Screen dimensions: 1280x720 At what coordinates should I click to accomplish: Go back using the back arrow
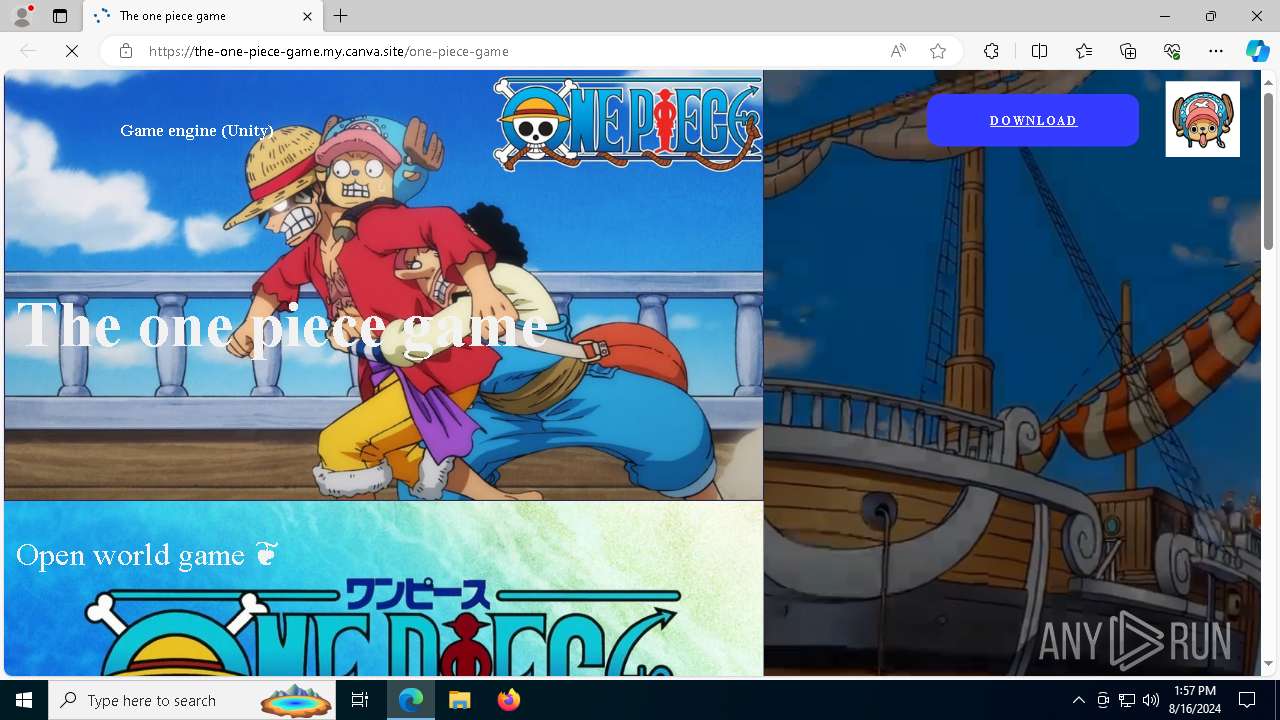pos(28,51)
